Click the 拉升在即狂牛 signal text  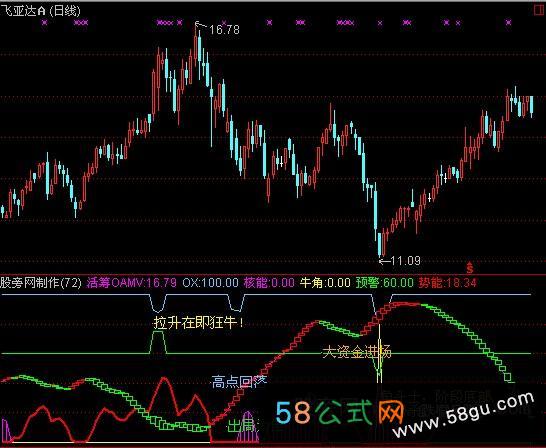pyautogui.click(x=198, y=323)
